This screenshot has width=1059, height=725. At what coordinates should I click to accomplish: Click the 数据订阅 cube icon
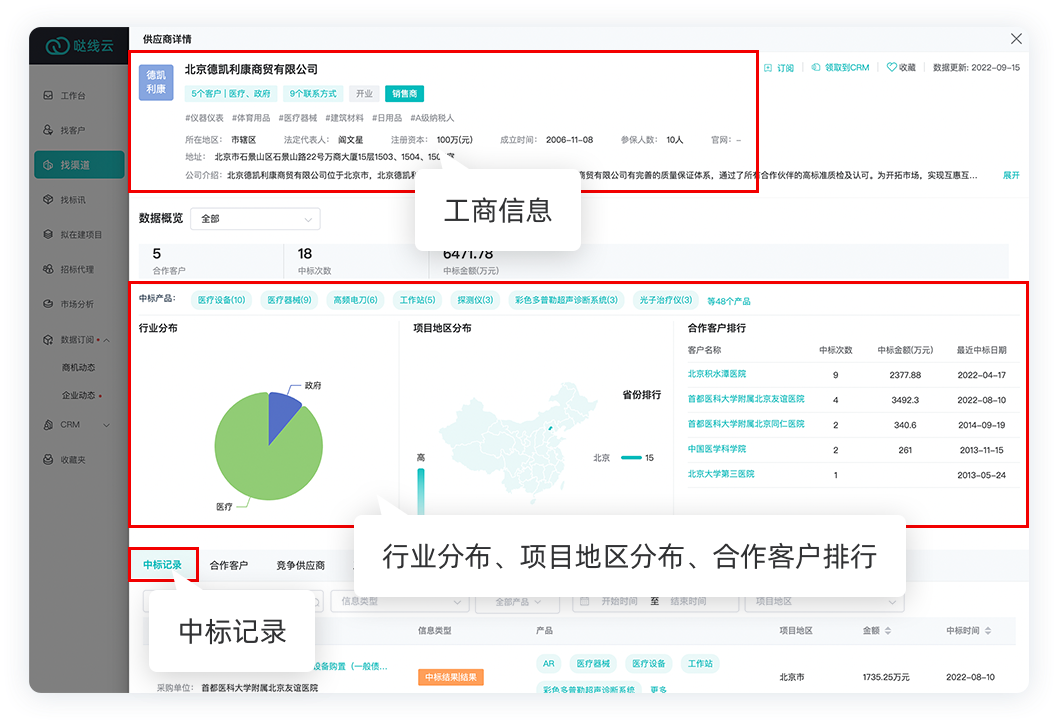click(x=48, y=340)
